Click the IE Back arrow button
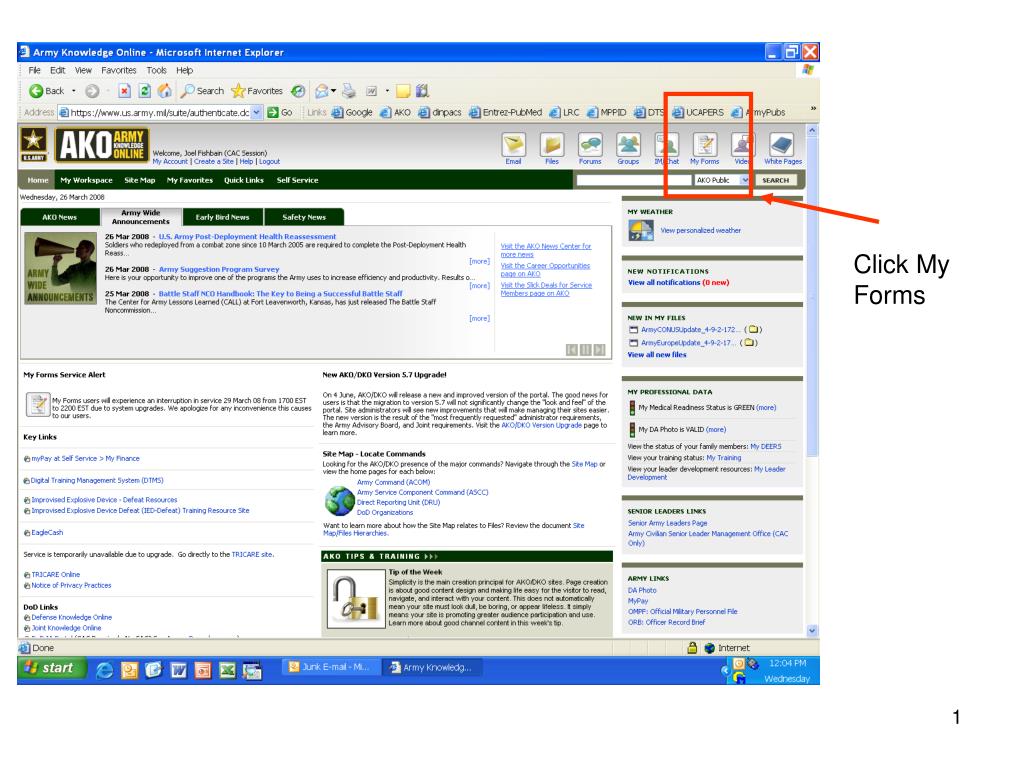 click(x=47, y=91)
